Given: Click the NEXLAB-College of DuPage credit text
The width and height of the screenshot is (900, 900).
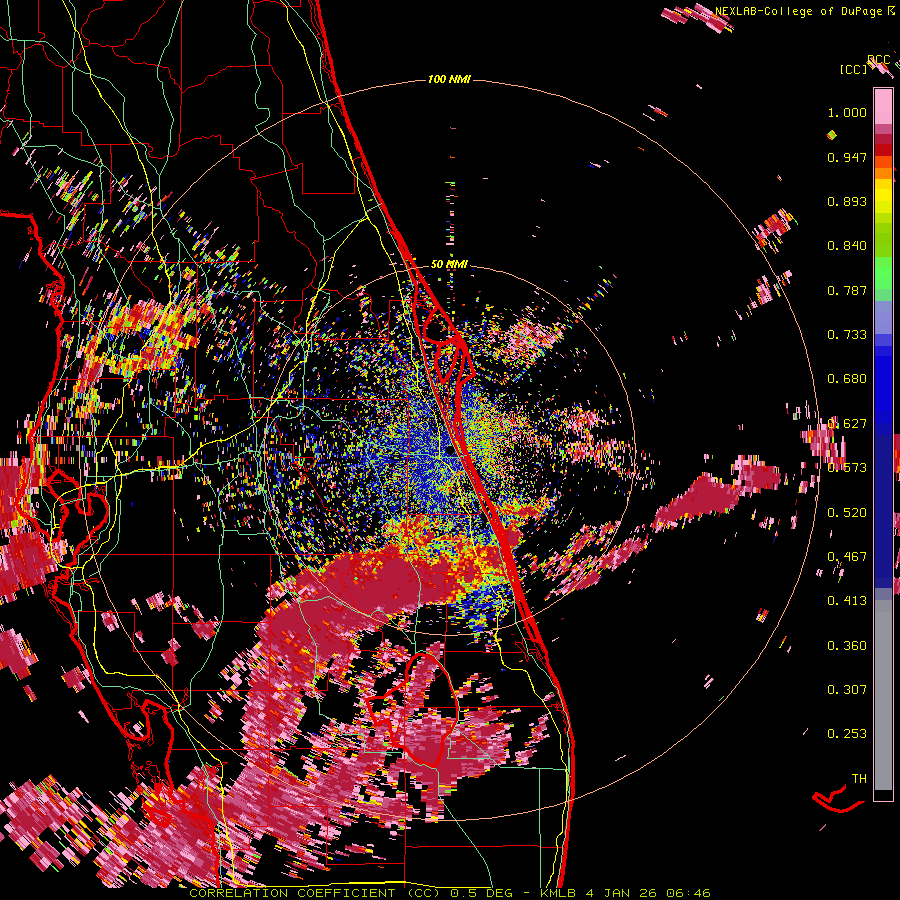Looking at the screenshot, I should [798, 11].
